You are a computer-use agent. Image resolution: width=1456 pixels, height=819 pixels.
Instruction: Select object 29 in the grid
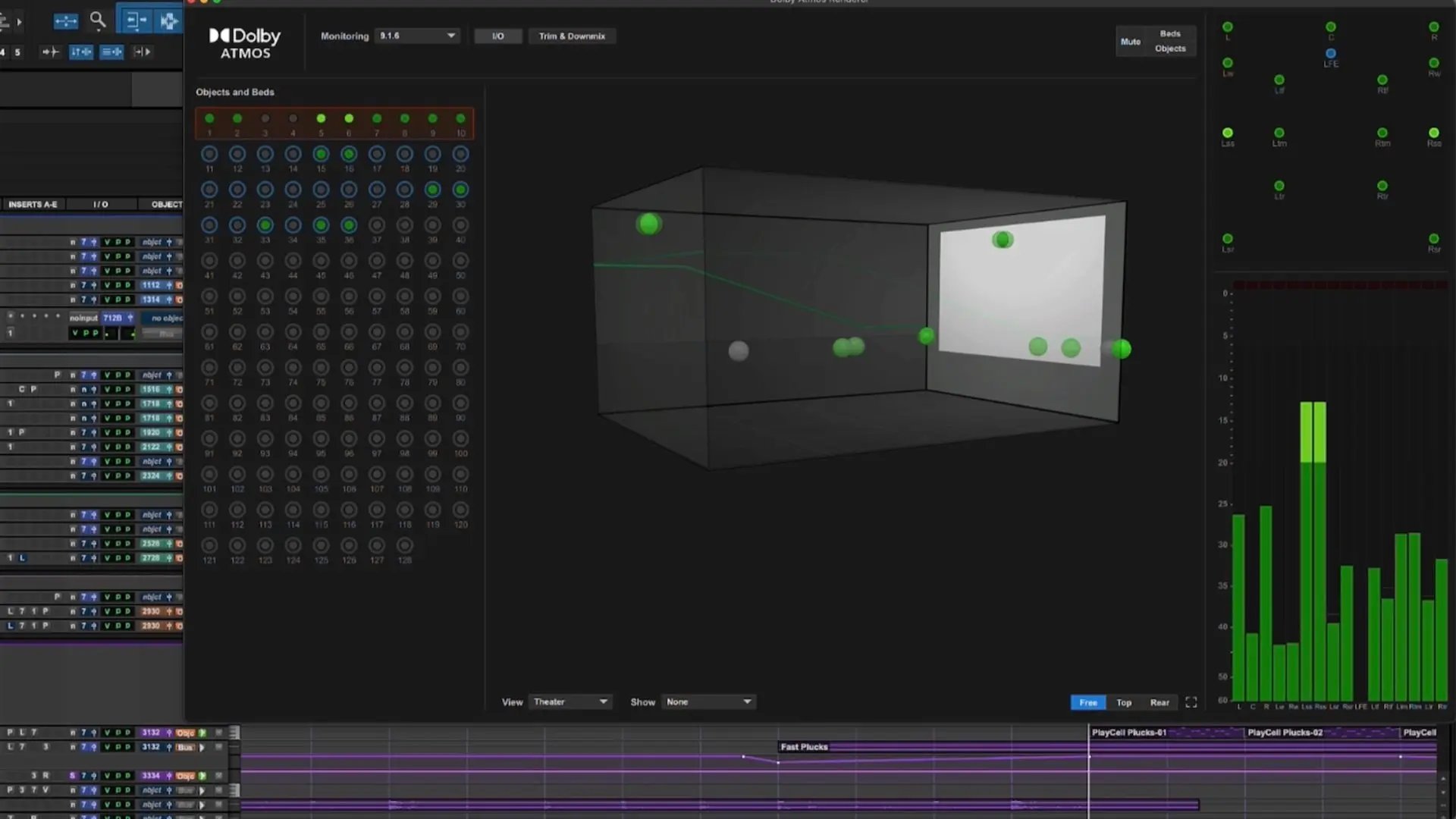pyautogui.click(x=432, y=190)
